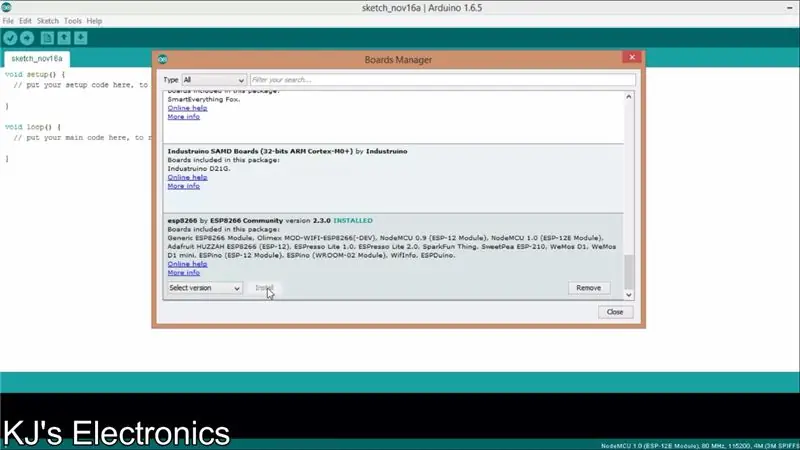
Task: Click the Industruino D21G board name
Action: click(x=198, y=169)
